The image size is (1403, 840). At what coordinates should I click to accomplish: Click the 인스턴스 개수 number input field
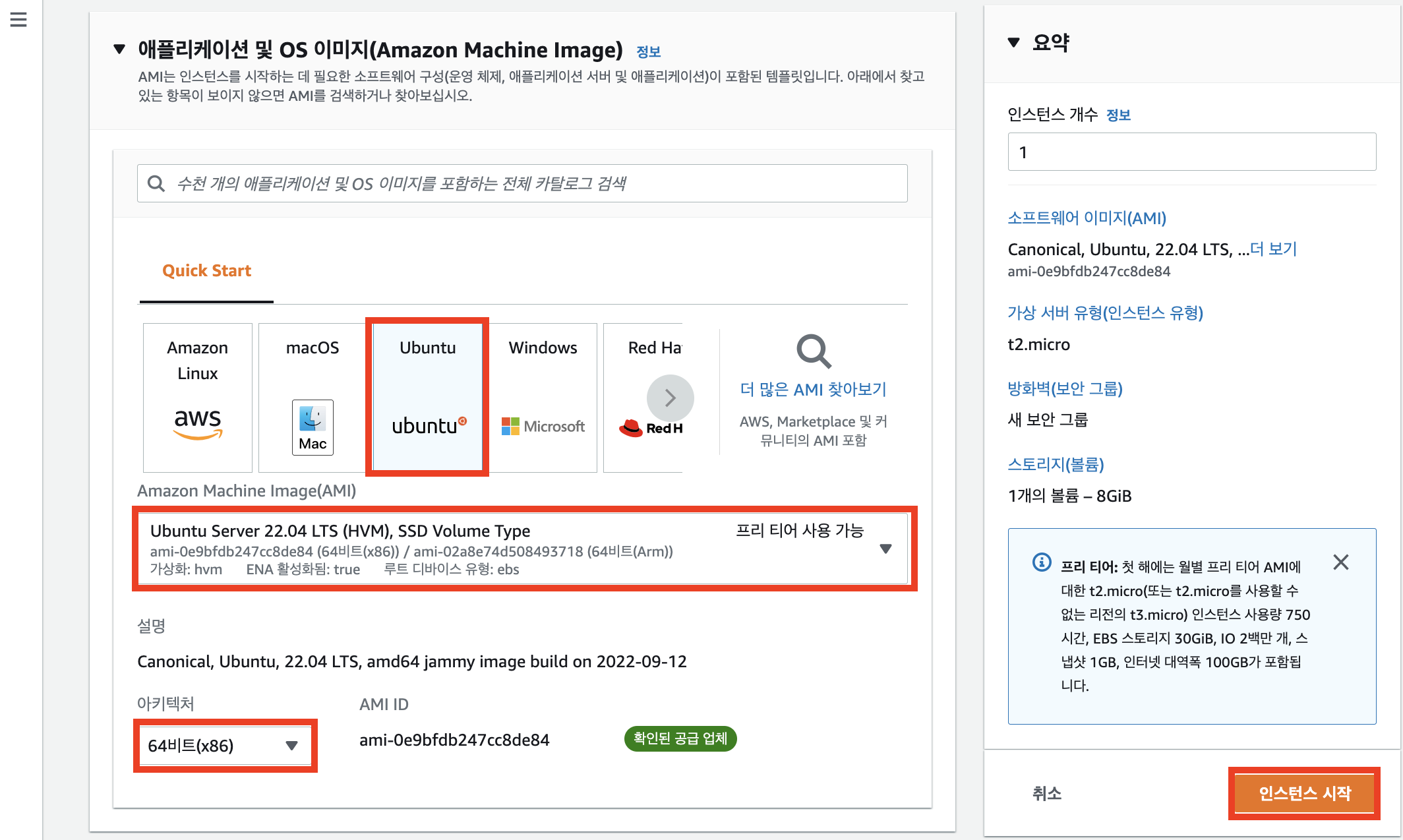tap(1191, 152)
